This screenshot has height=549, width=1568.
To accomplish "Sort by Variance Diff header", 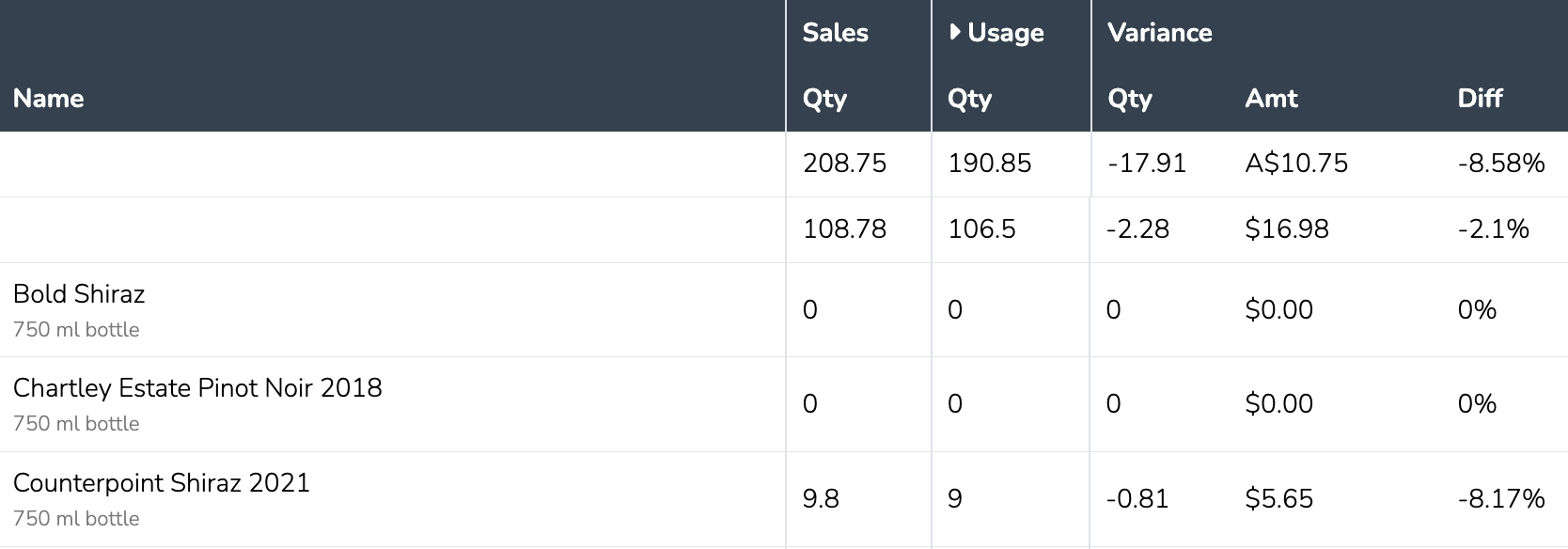I will (1480, 98).
